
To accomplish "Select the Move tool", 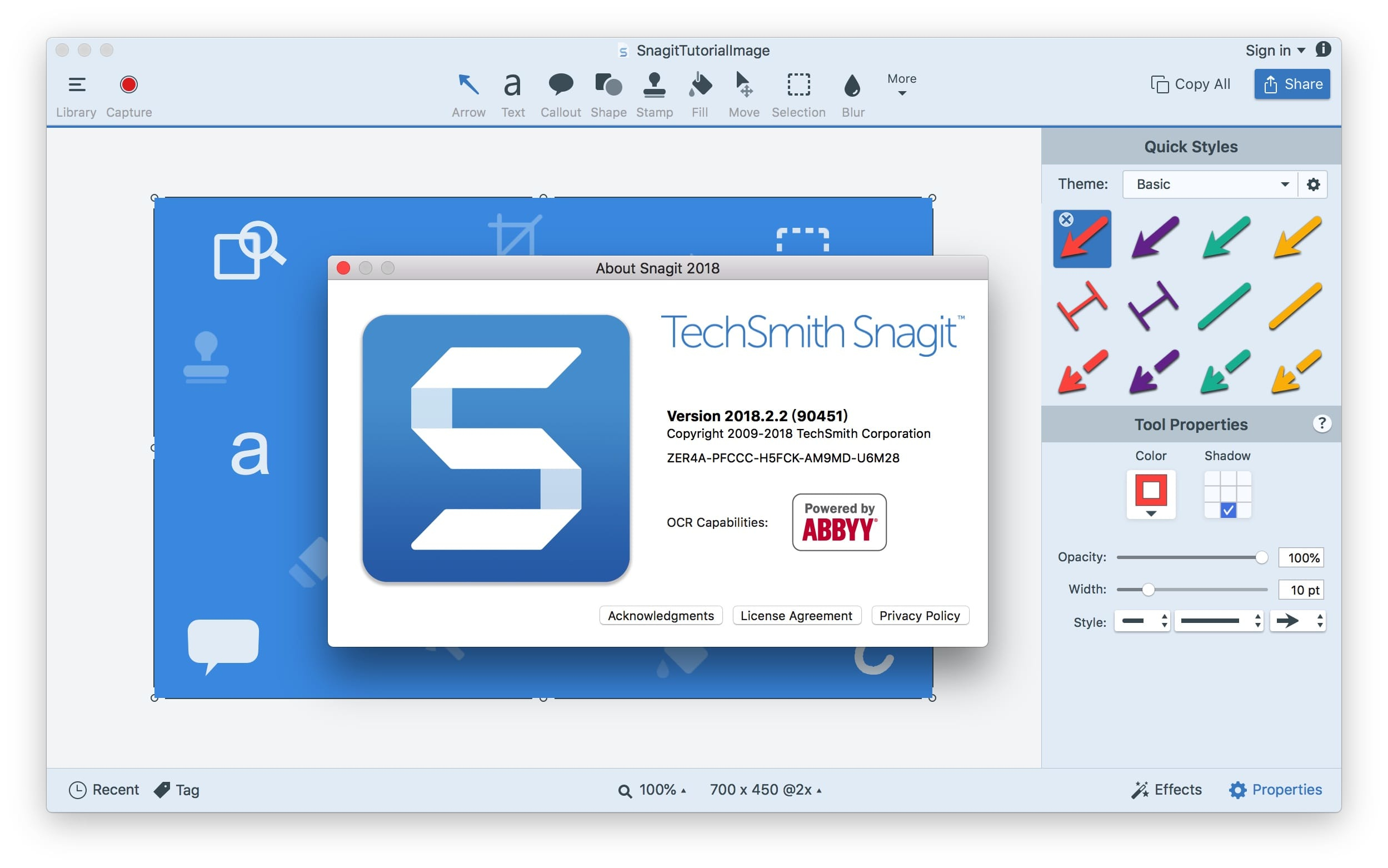I will point(744,94).
